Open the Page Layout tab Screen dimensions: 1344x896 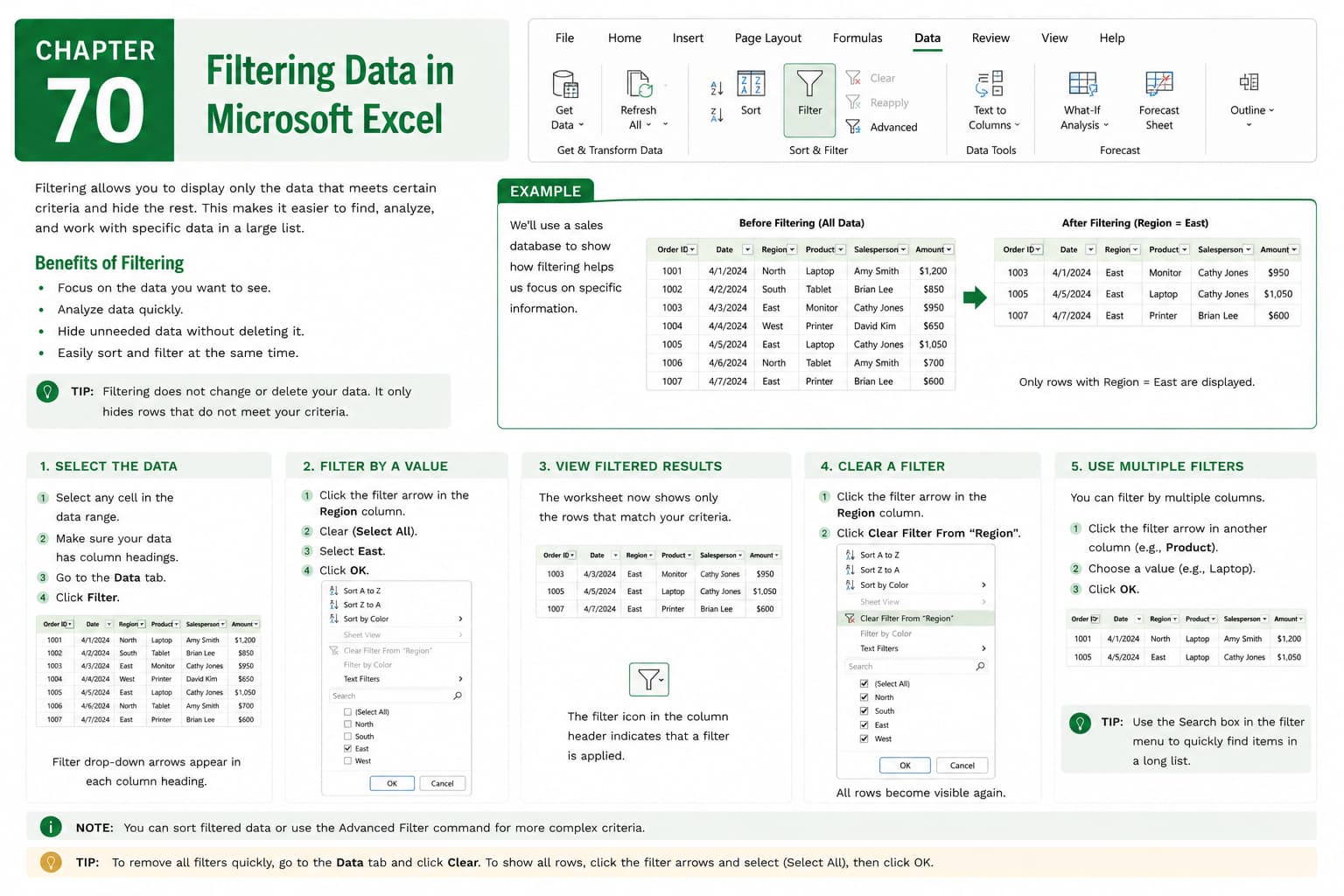coord(768,38)
